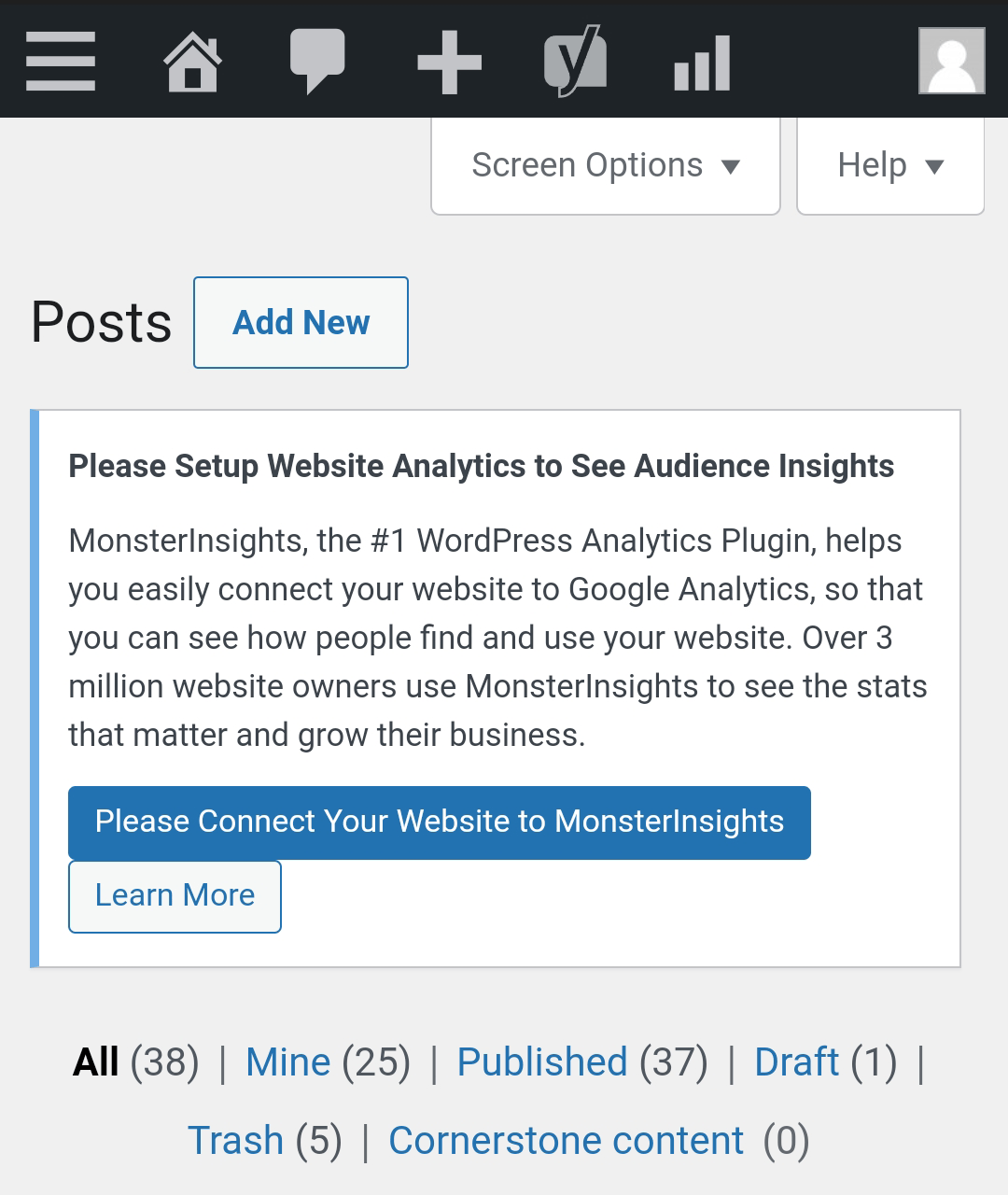Image resolution: width=1008 pixels, height=1195 pixels.
Task: Click the home site icon
Action: 192,62
